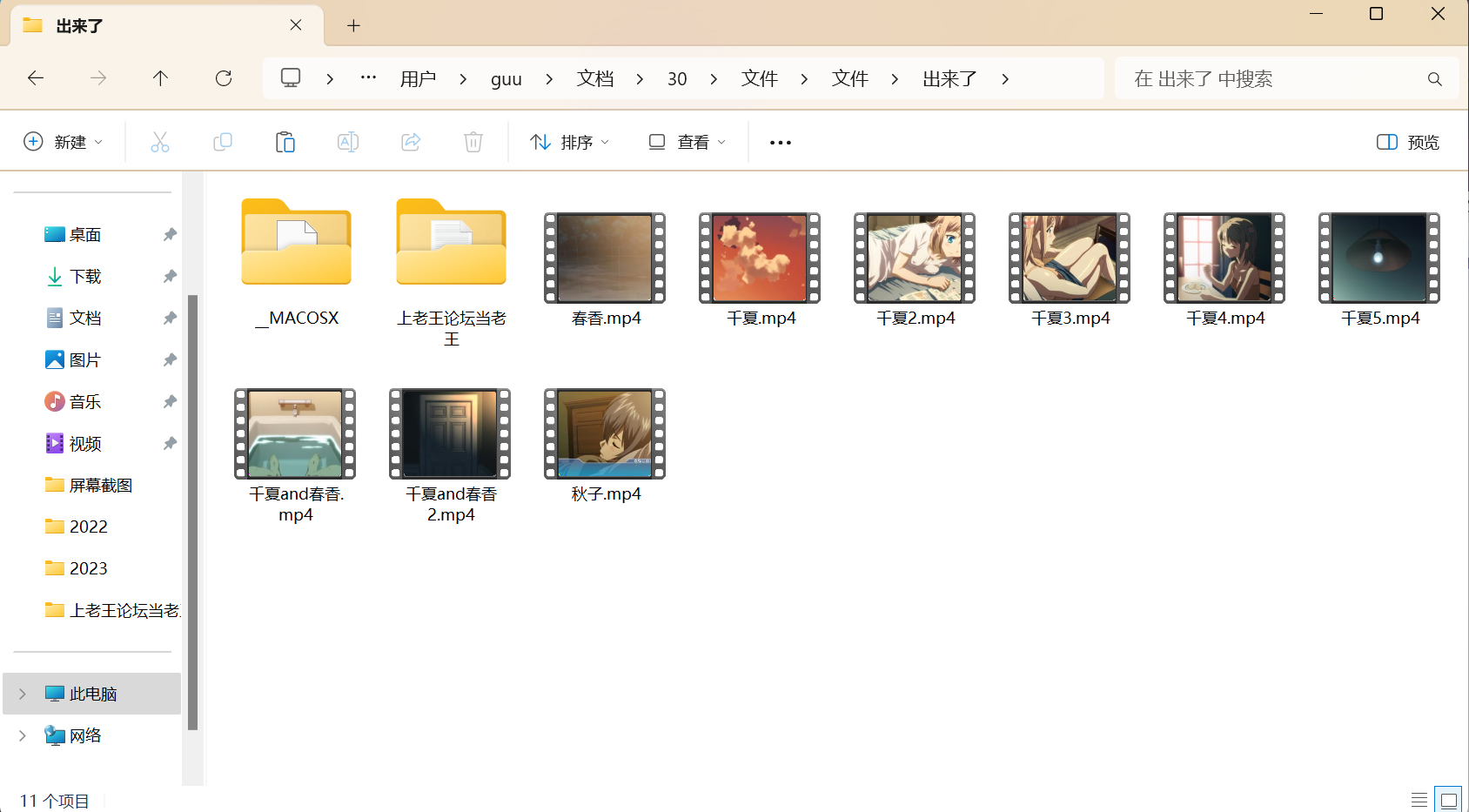Click the search magnifier icon
Image resolution: width=1469 pixels, height=812 pixels.
click(1435, 79)
